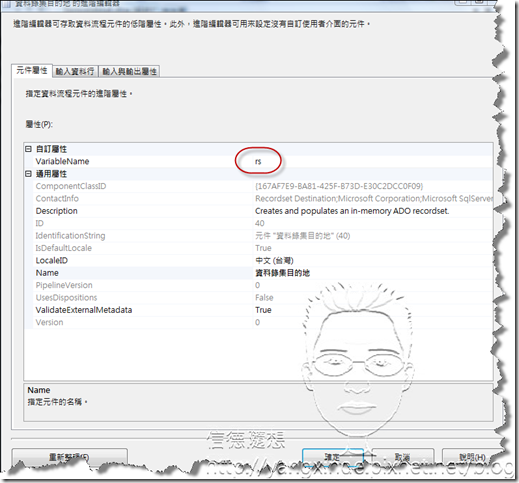Select the PipelineVersion property label
The height and width of the screenshot is (483, 519).
coord(64,285)
